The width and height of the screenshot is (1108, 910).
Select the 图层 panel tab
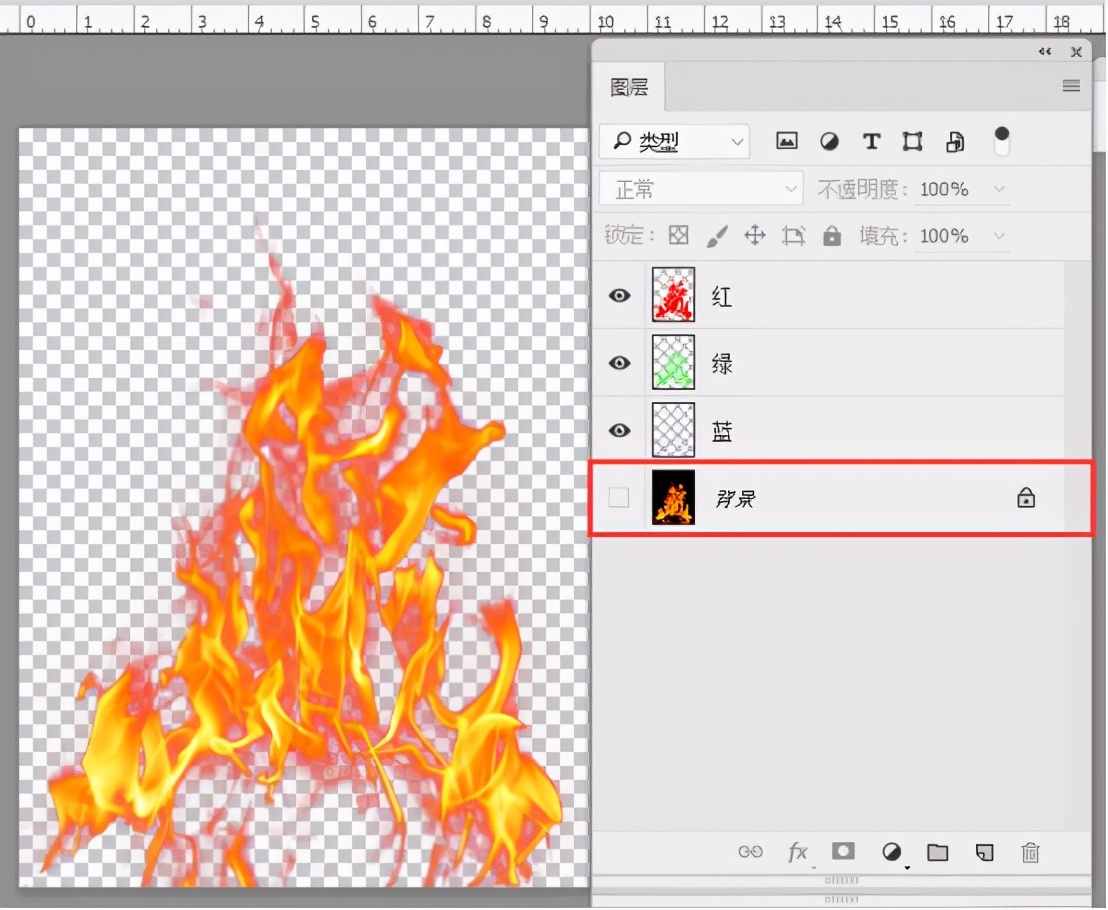point(629,88)
